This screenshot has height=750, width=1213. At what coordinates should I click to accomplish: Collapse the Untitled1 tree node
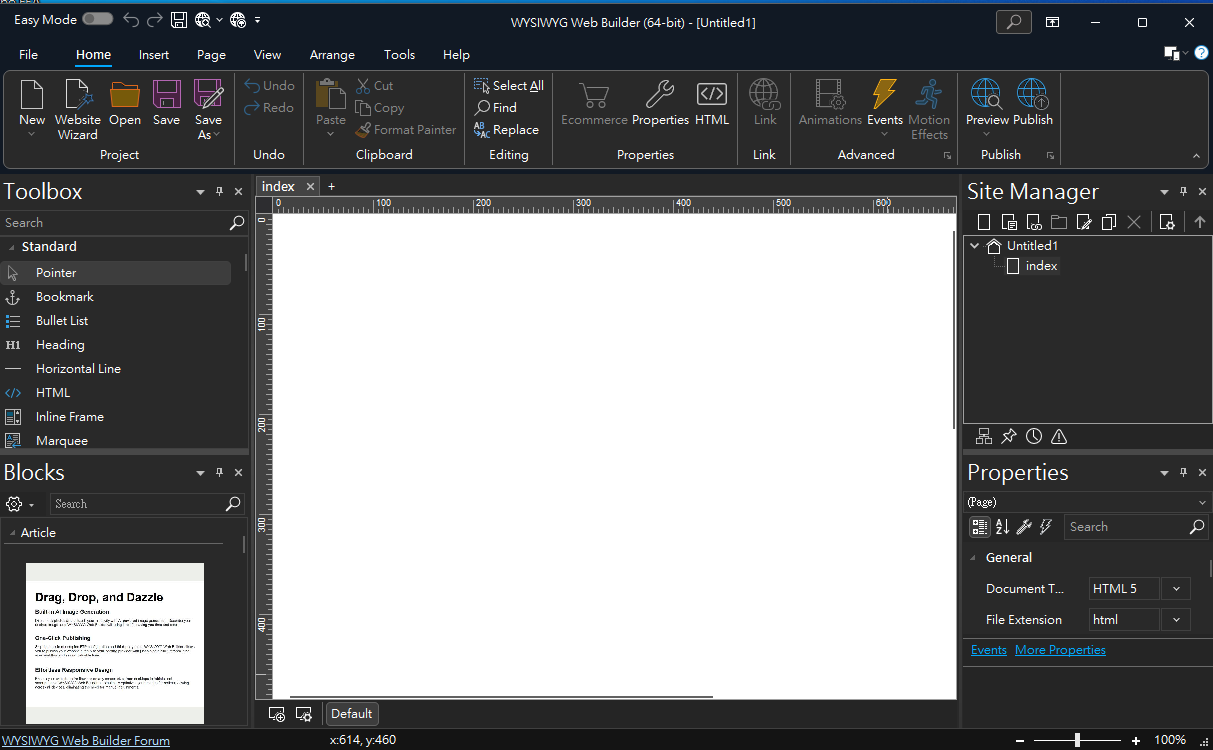975,246
